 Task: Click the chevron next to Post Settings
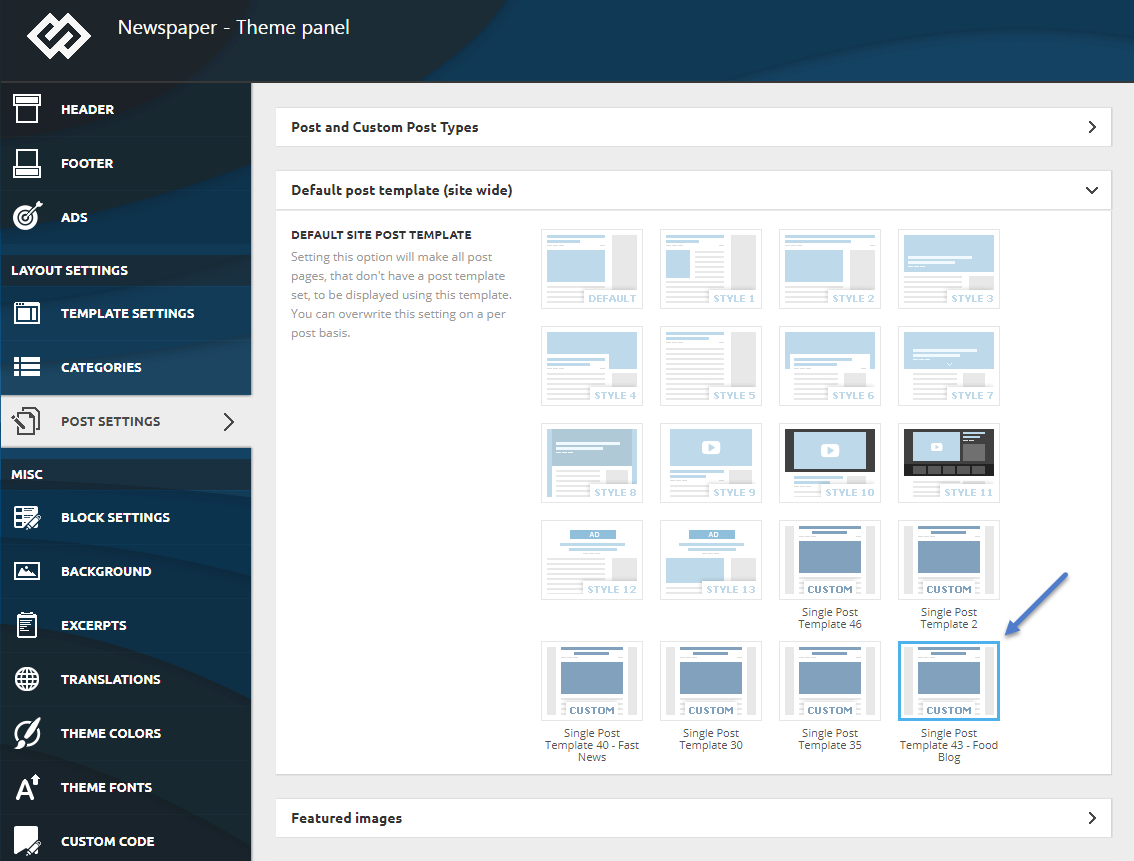229,421
